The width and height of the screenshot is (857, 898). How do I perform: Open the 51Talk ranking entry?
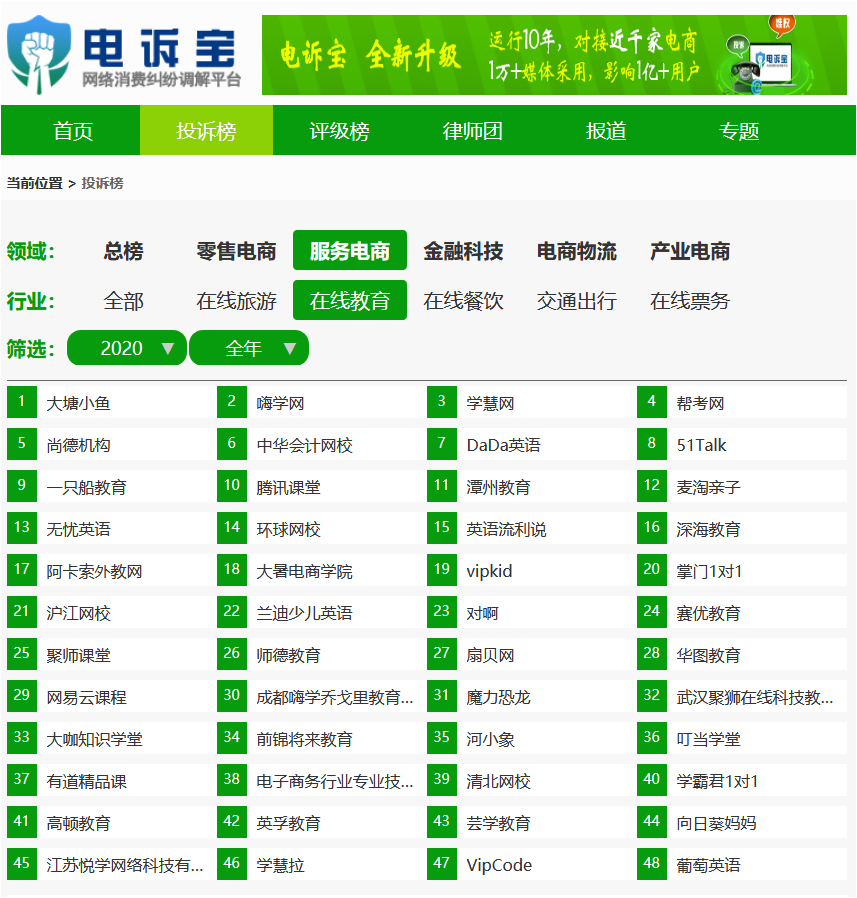(x=742, y=444)
